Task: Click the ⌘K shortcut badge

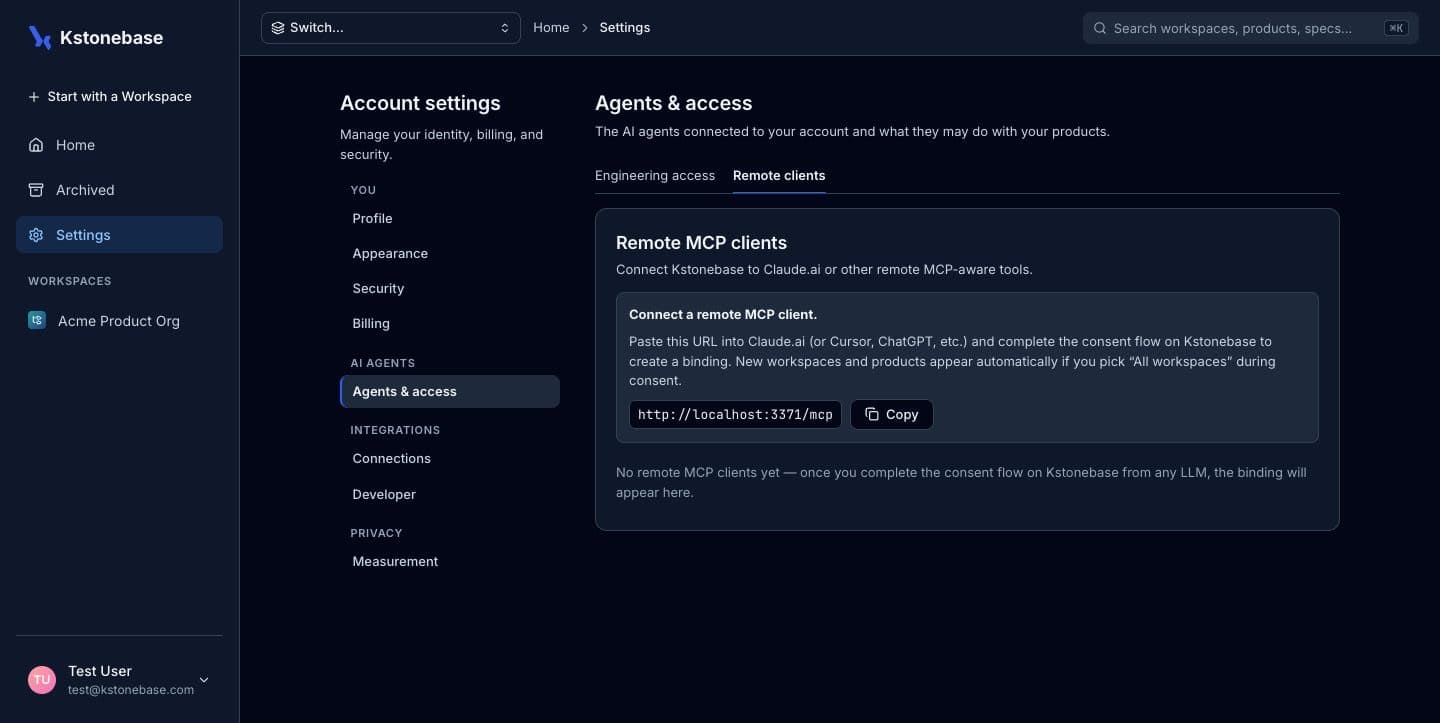Action: (1396, 28)
